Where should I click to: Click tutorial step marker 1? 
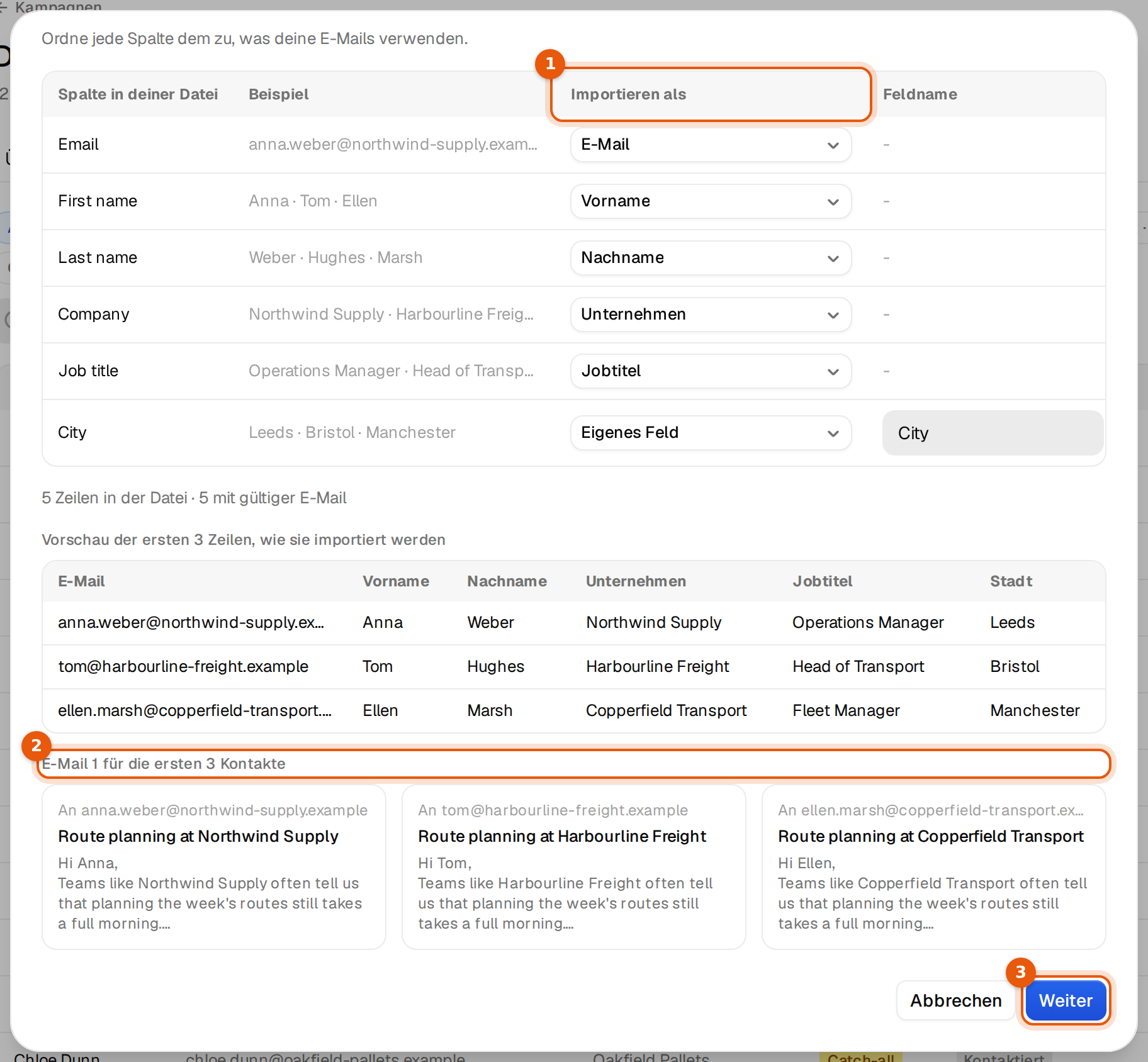pyautogui.click(x=550, y=64)
